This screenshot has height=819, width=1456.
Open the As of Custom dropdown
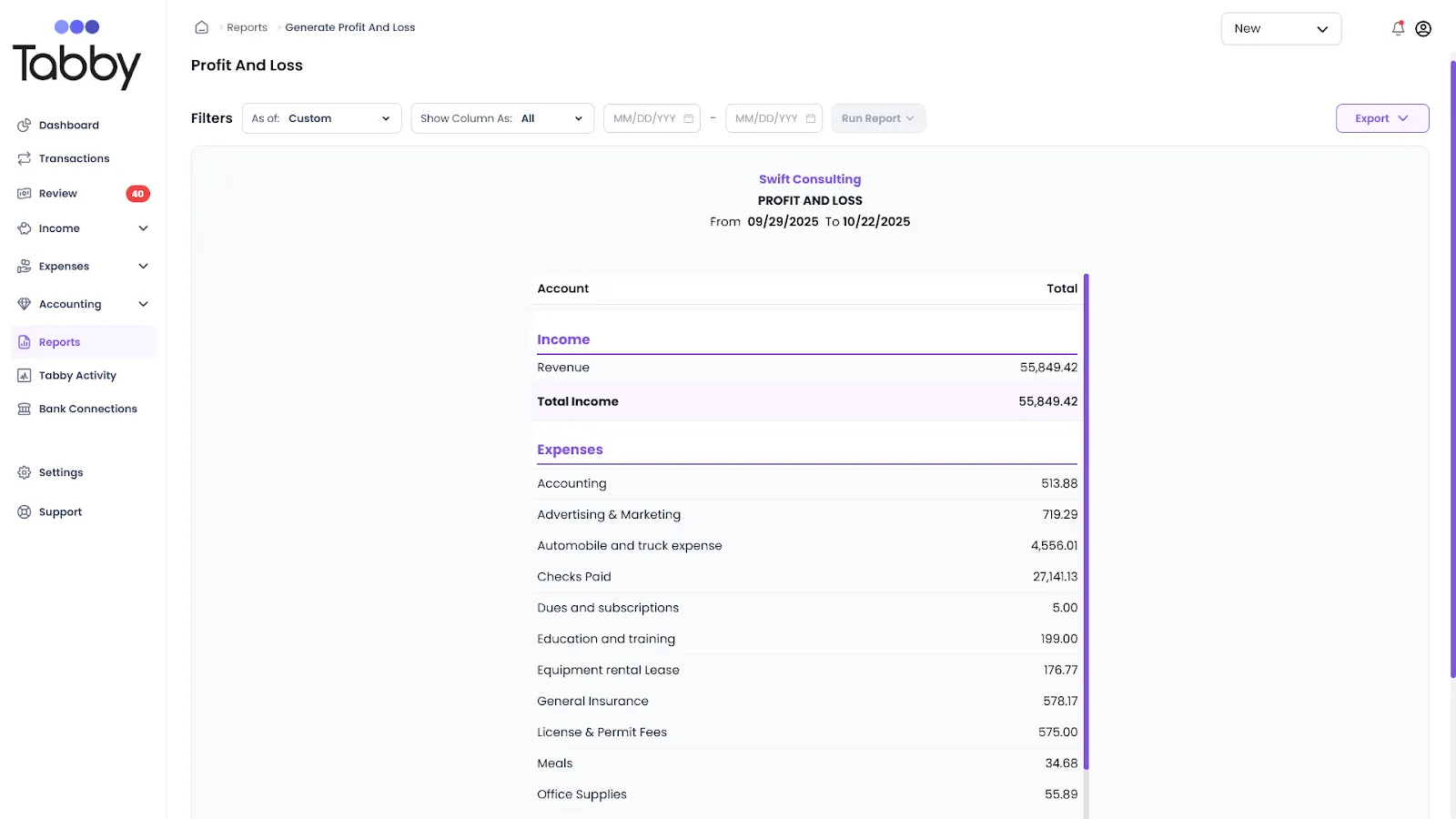[x=321, y=118]
